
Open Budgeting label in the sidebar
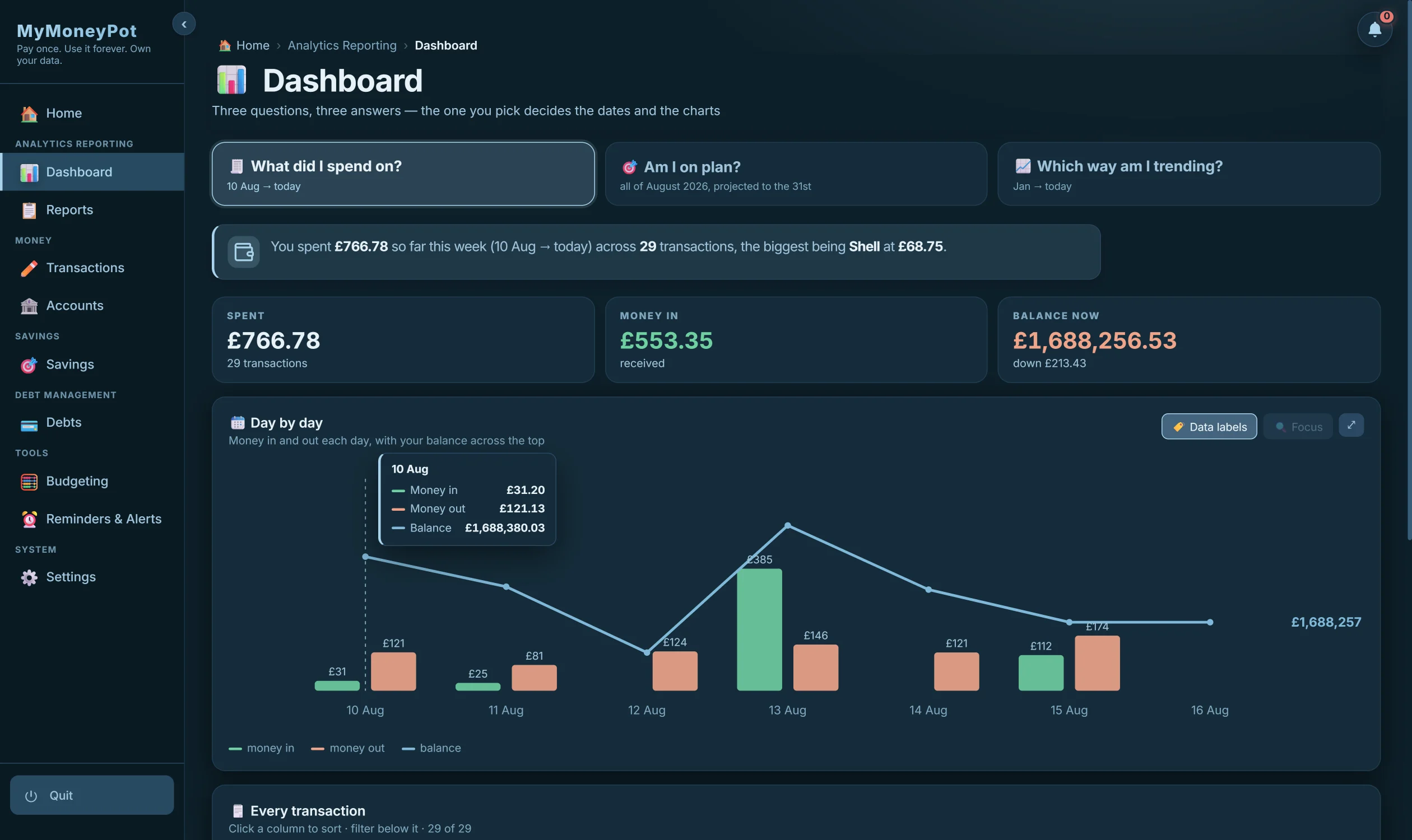coord(77,481)
